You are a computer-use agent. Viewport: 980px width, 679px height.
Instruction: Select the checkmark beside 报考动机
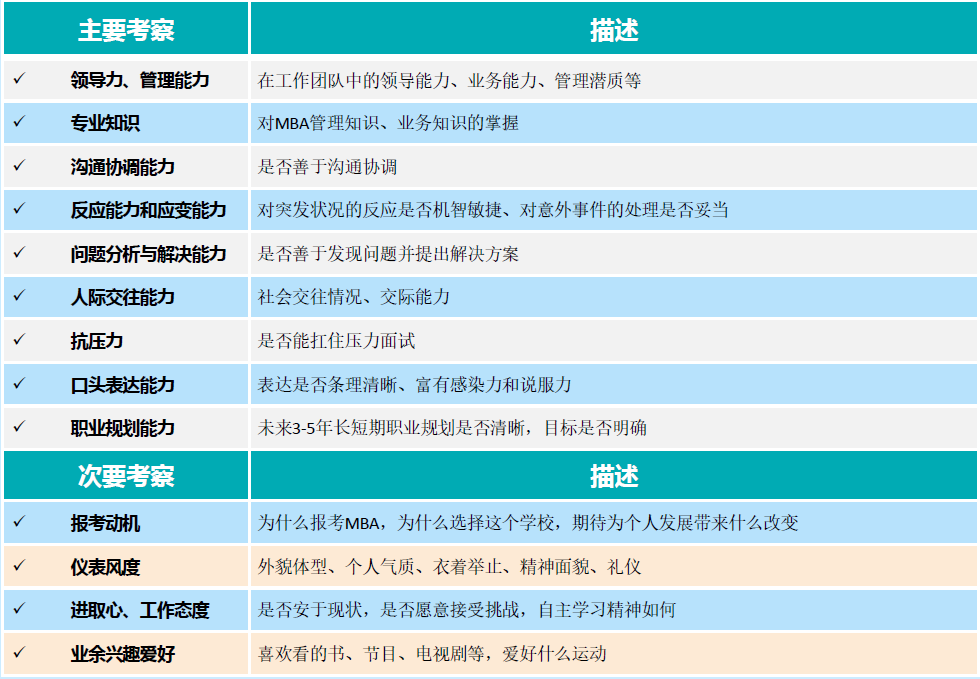[x=19, y=522]
